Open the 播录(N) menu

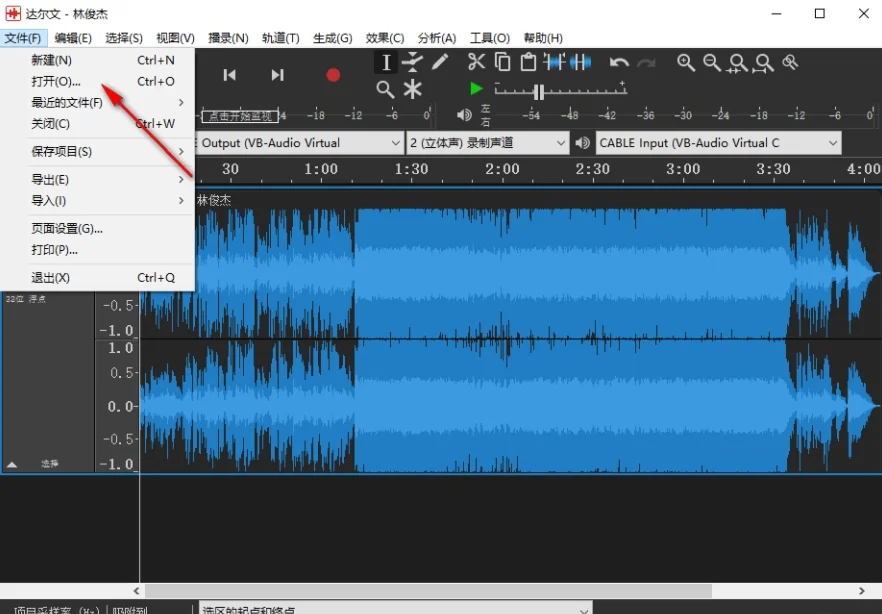click(228, 38)
